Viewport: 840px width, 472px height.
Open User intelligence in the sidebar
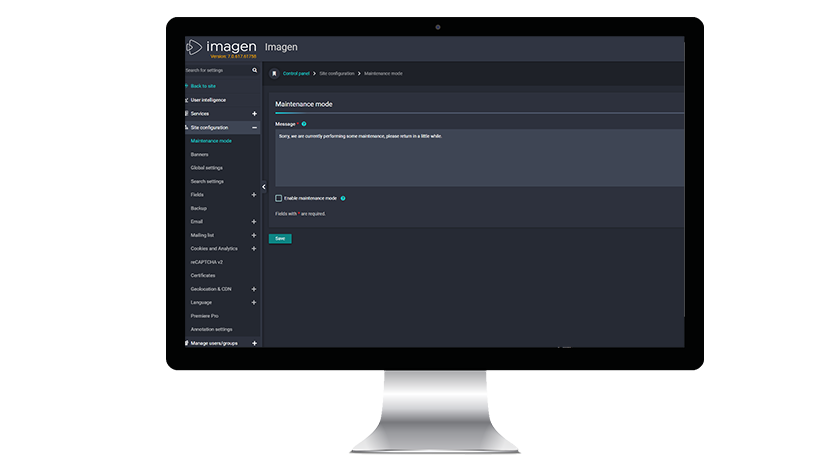pyautogui.click(x=208, y=100)
